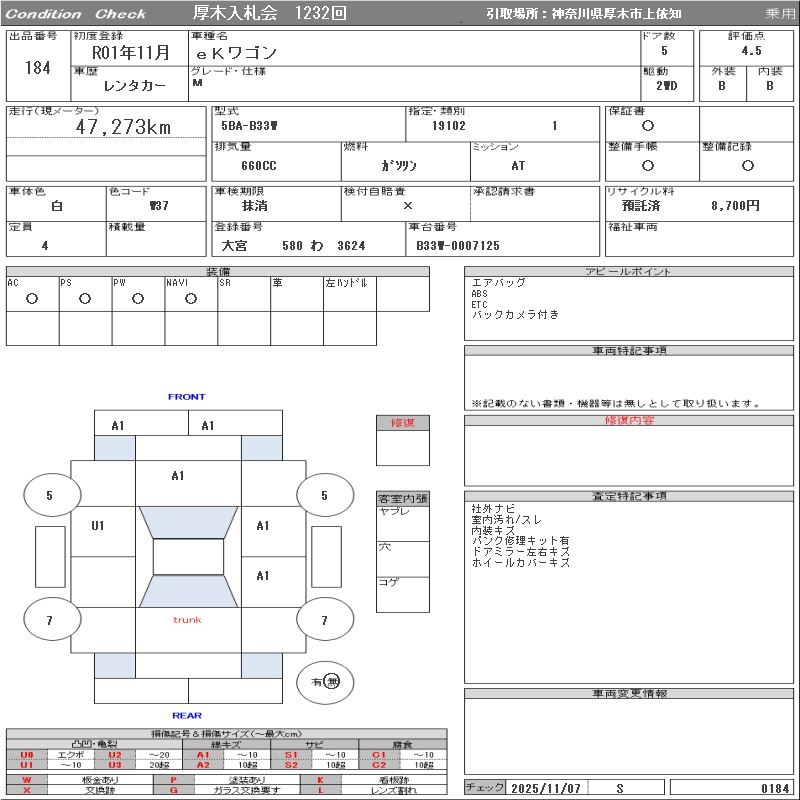
Task: Click the A1 scratch mark on the hood
Action: tap(178, 476)
